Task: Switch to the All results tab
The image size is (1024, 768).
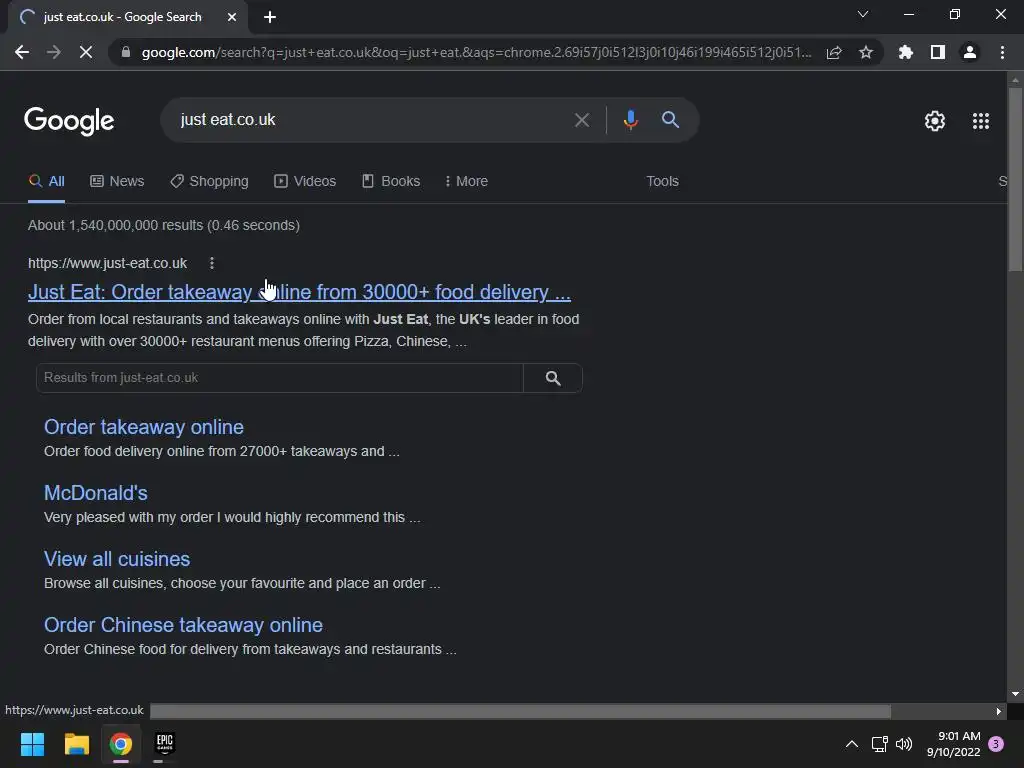Action: [46, 182]
